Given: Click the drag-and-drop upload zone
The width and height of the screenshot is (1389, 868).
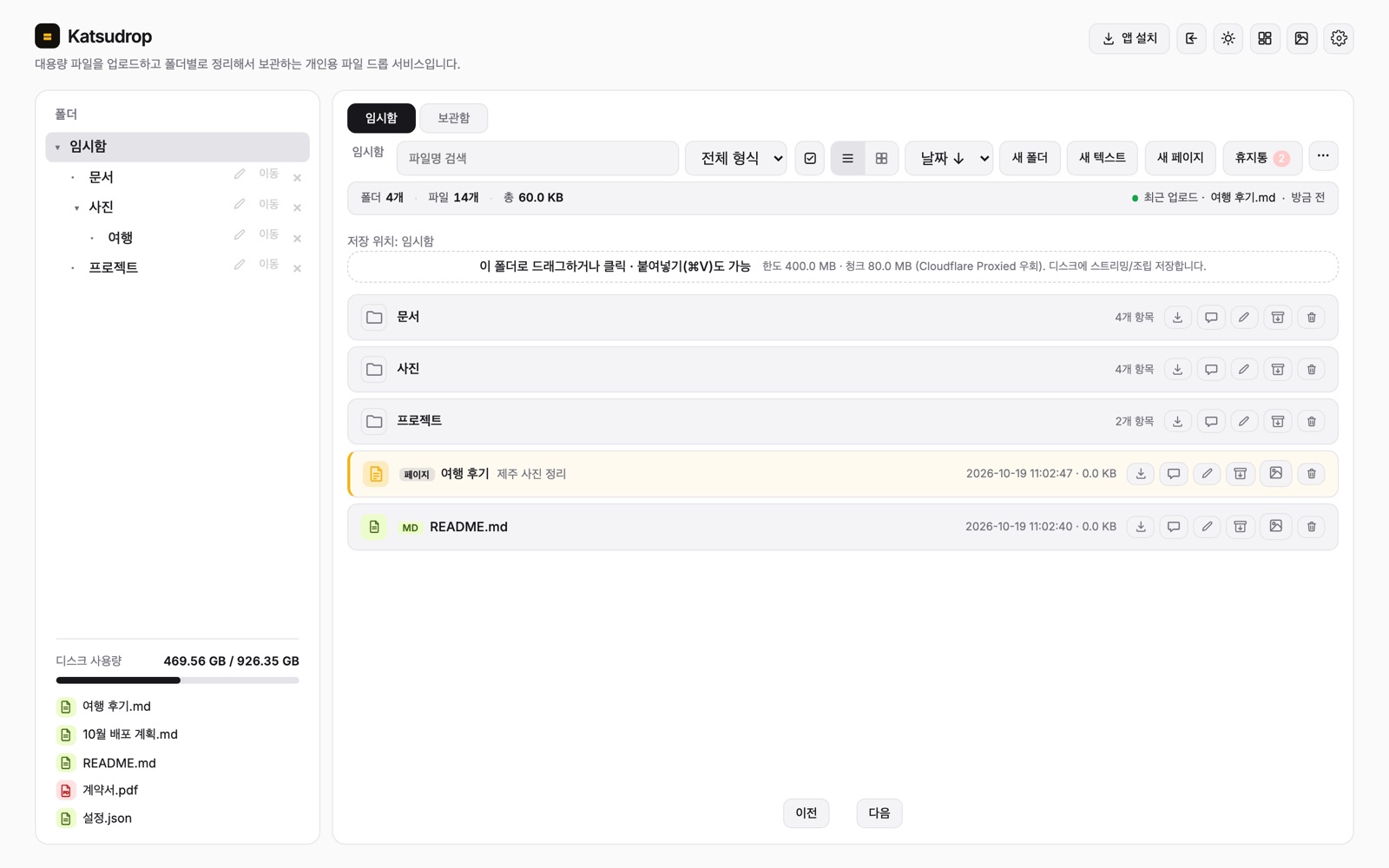Looking at the screenshot, I should tap(843, 266).
